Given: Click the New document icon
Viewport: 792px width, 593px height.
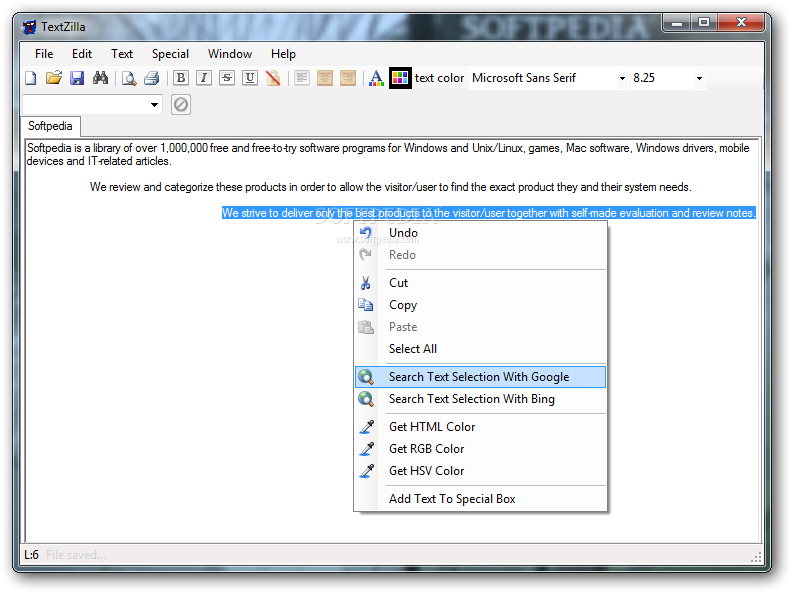Looking at the screenshot, I should 31,78.
